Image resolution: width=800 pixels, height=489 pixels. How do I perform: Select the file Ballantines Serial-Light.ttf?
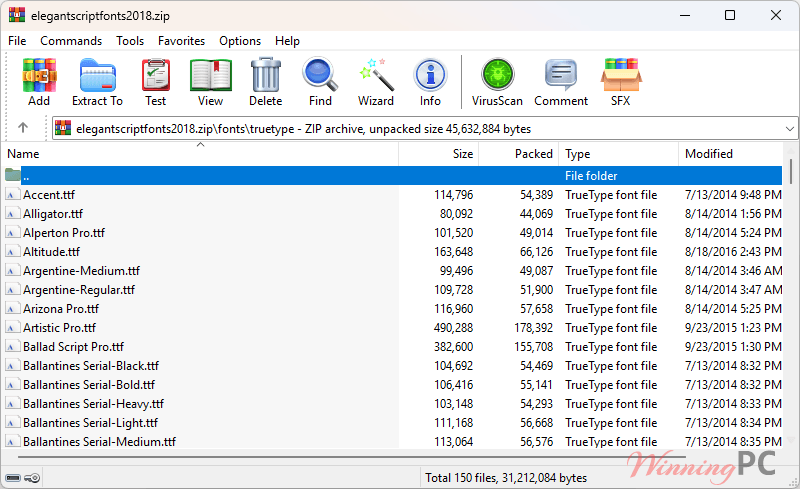point(90,423)
